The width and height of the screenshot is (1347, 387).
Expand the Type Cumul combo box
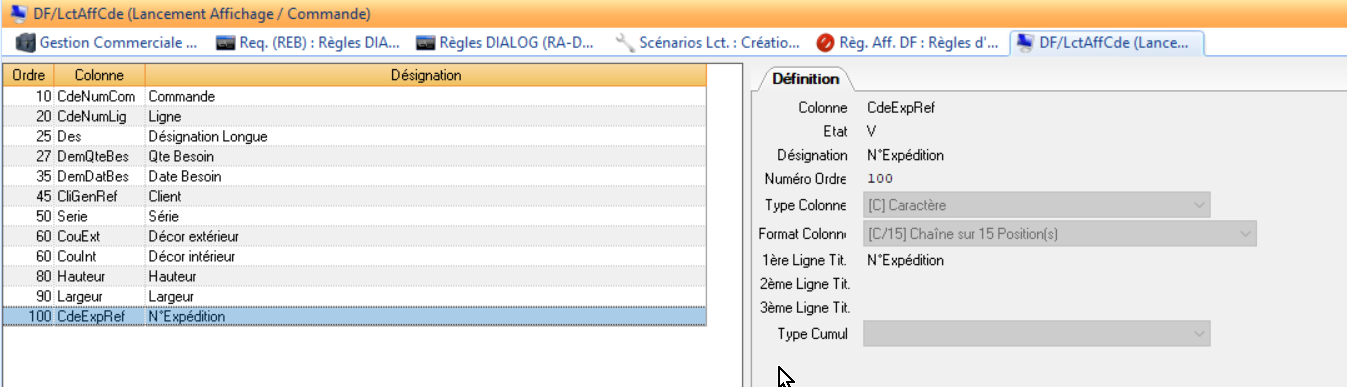(1036, 334)
